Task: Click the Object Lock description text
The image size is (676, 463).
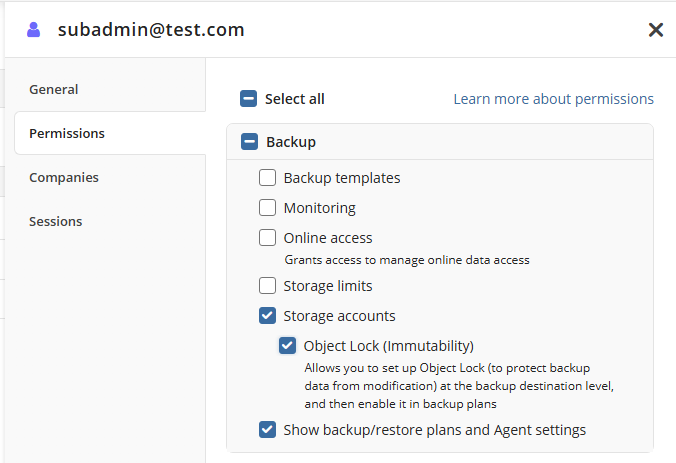Action: coord(458,385)
